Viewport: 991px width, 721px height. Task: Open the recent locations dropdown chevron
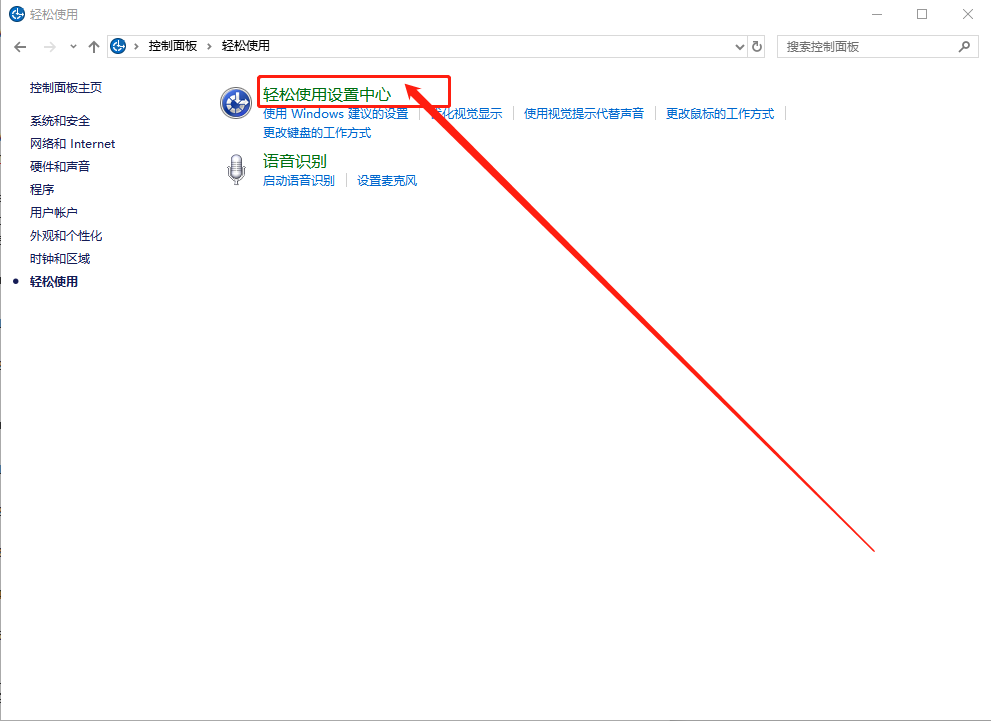(x=73, y=46)
